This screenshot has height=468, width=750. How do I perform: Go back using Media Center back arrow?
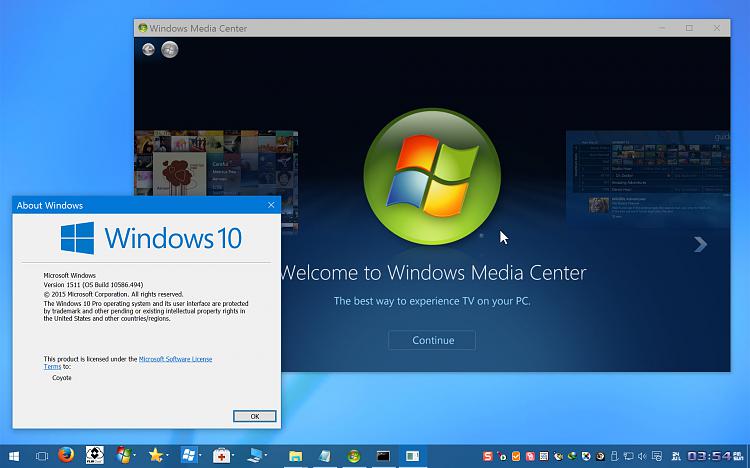[x=148, y=49]
